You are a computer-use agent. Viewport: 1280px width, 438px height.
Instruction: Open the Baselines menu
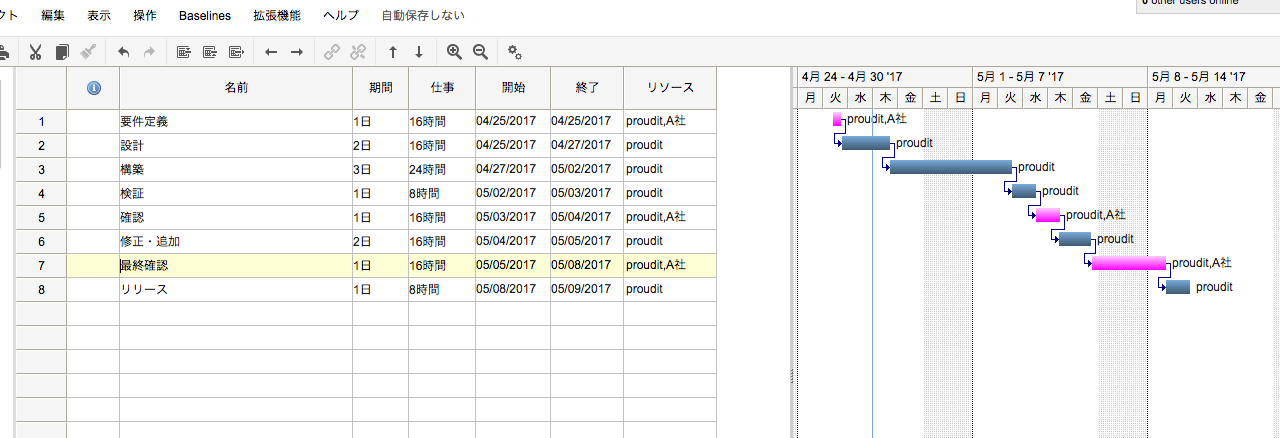pyautogui.click(x=204, y=16)
